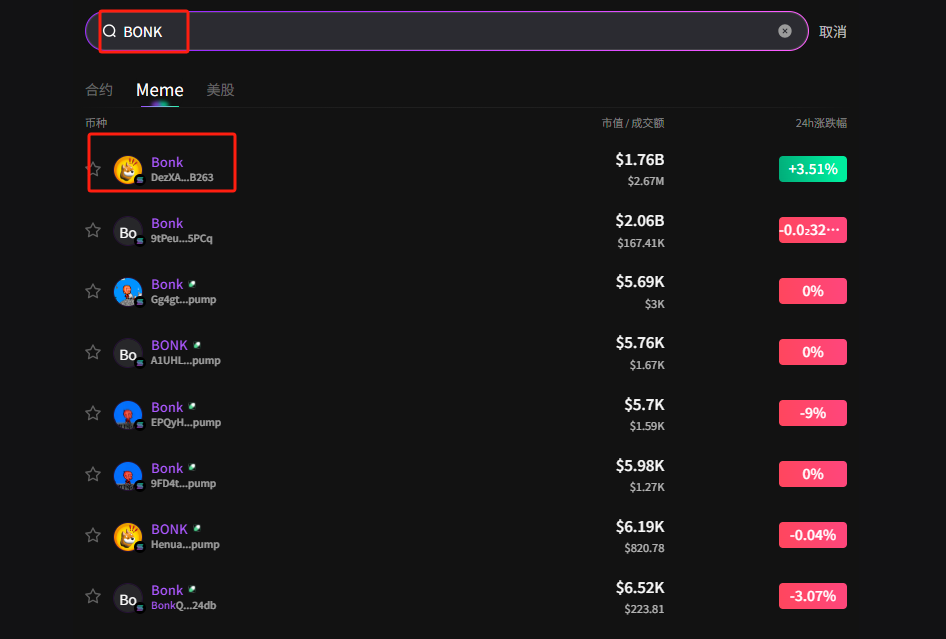The height and width of the screenshot is (639, 946).
Task: Clear the BONK search text
Action: click(784, 31)
